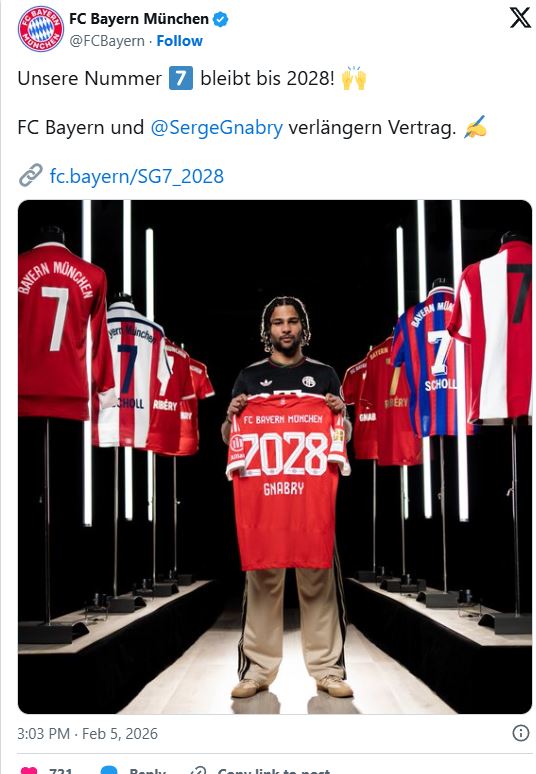This screenshot has width=536, height=774.
Task: Click the 721 likes count
Action: click(61, 771)
